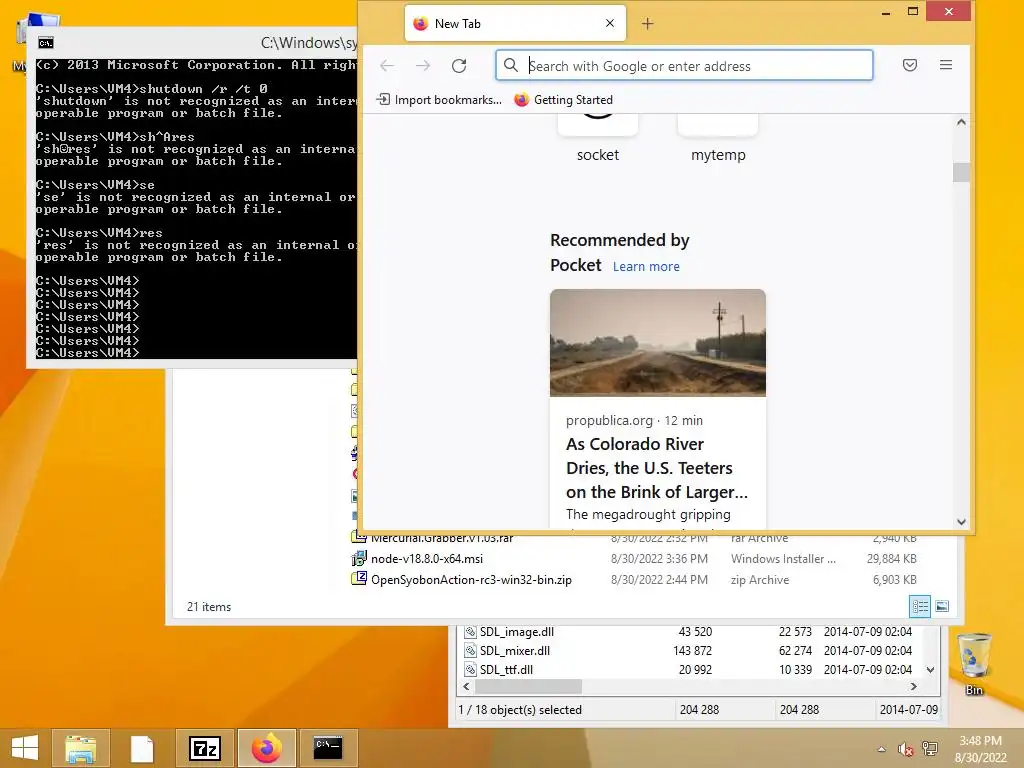Click the Firefox back arrow button
Image resolution: width=1024 pixels, height=768 pixels.
pyautogui.click(x=387, y=65)
